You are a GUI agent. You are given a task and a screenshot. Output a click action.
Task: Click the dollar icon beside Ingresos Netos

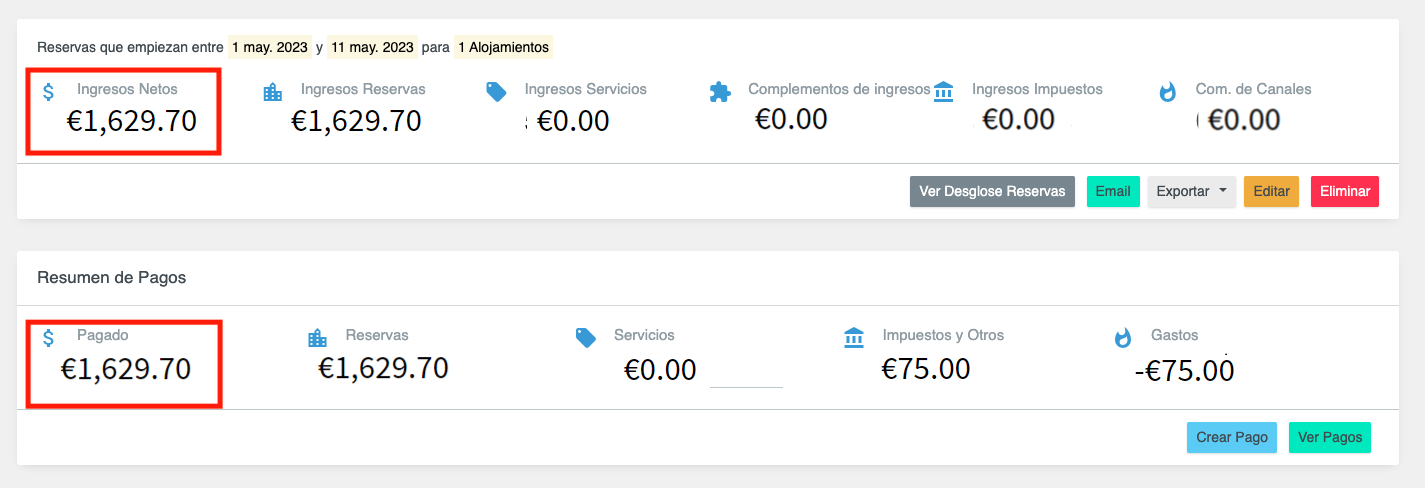[x=49, y=92]
